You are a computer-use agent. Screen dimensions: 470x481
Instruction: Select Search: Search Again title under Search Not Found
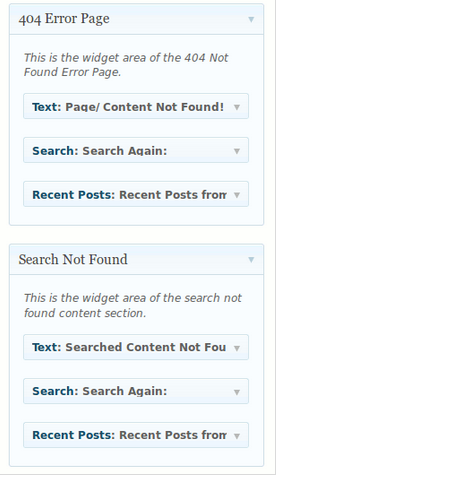(x=100, y=391)
